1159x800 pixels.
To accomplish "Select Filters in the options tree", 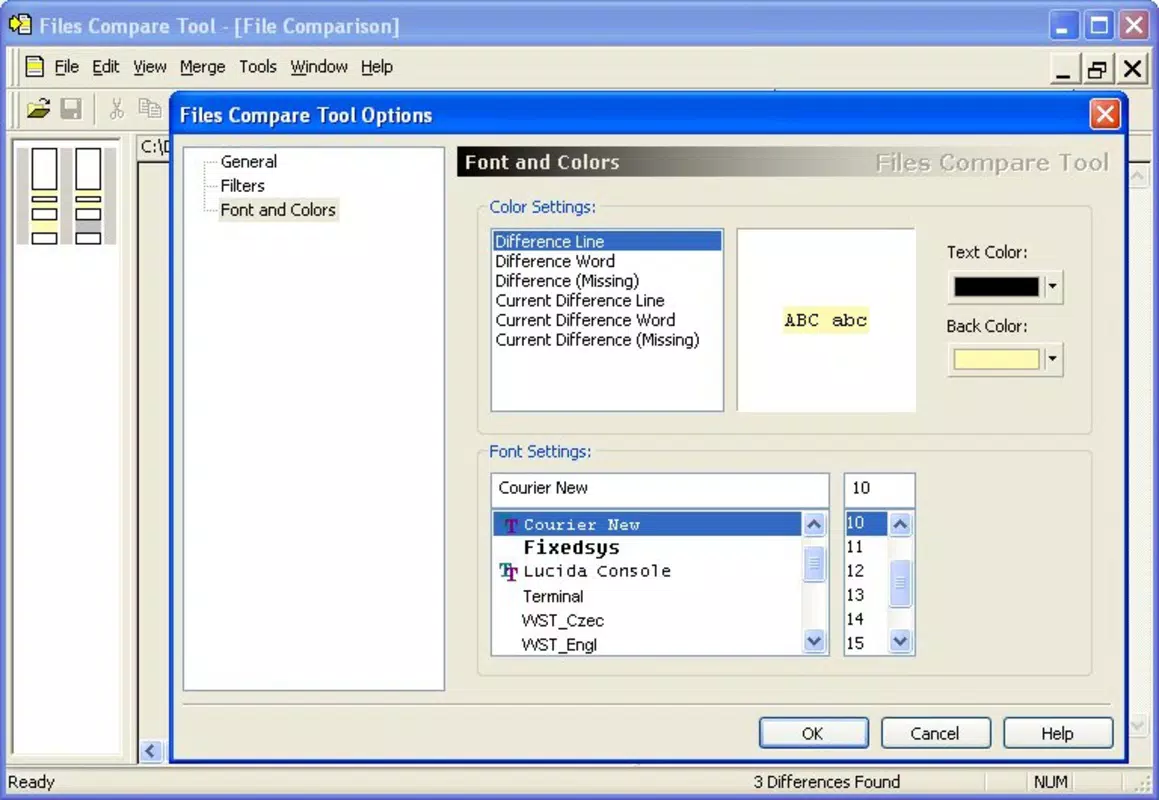I will tap(242, 186).
